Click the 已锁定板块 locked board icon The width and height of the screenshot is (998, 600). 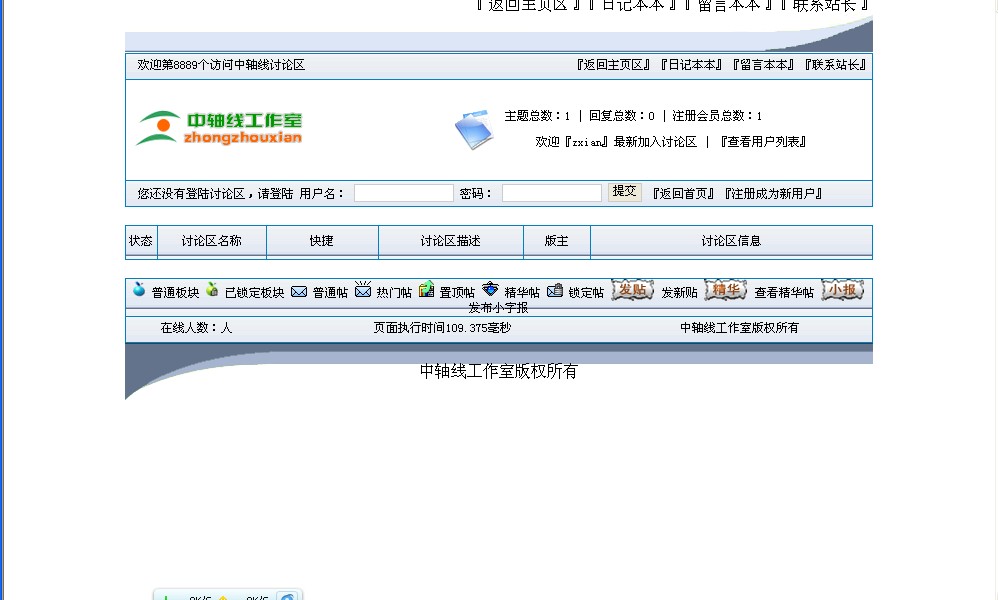[212, 290]
